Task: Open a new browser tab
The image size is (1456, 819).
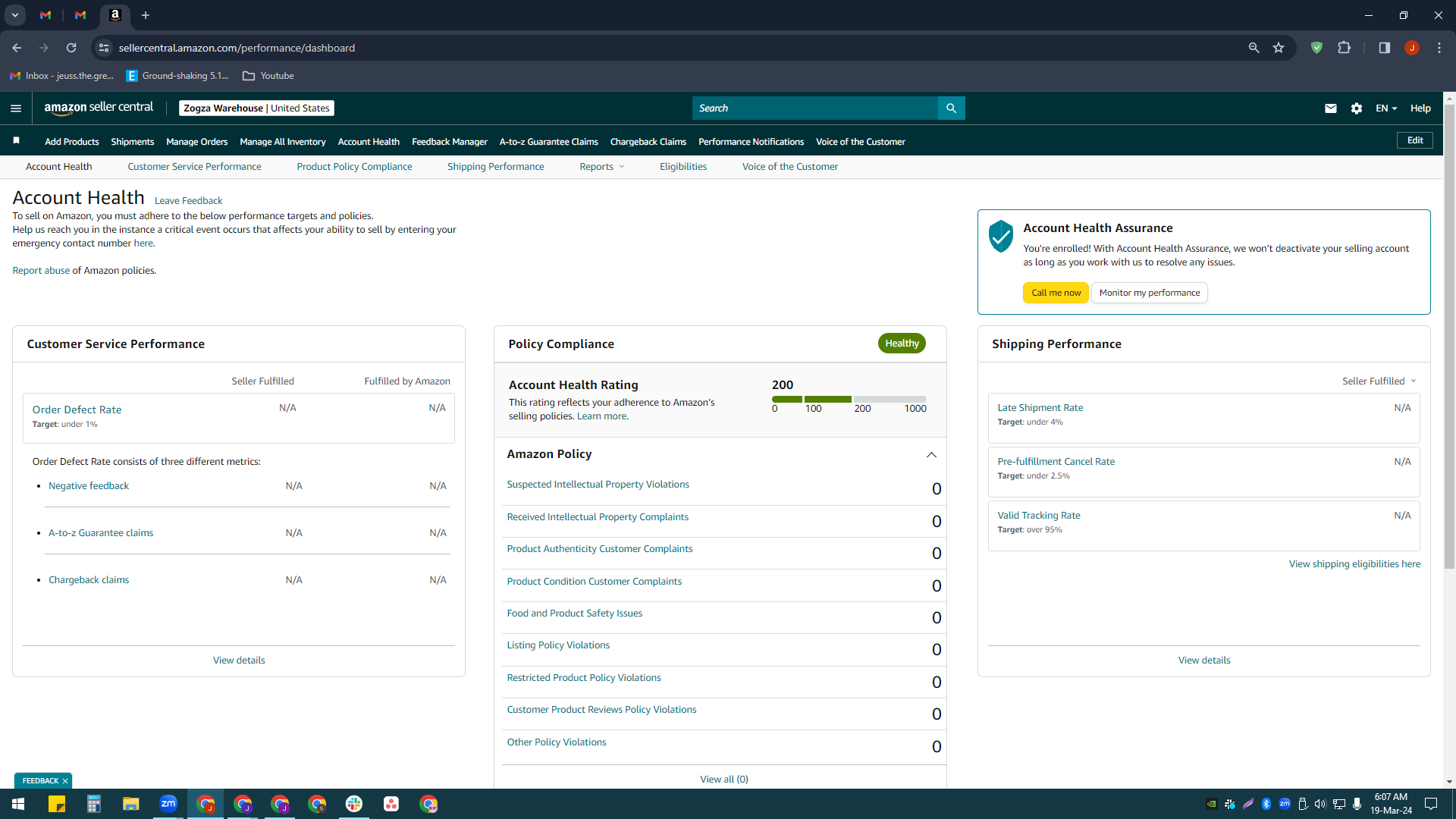Action: point(146,15)
